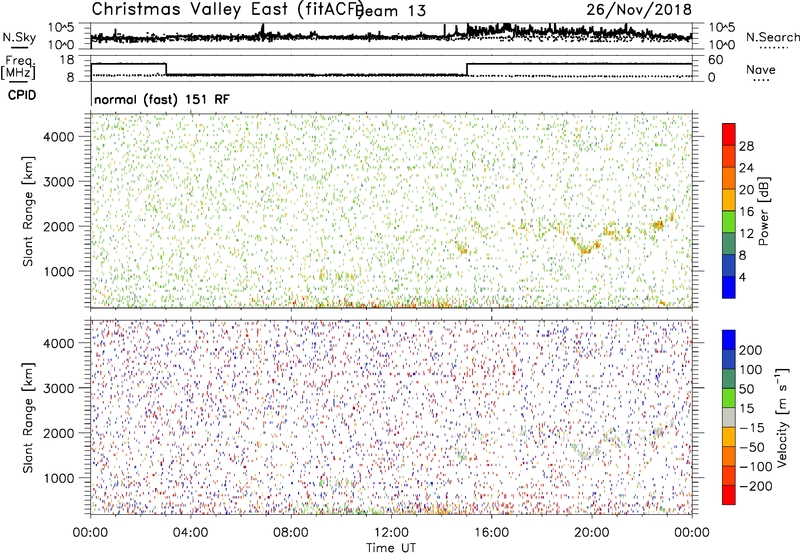This screenshot has width=800, height=554.
Task: Click the '08:00' time tick label
Action: (291, 533)
